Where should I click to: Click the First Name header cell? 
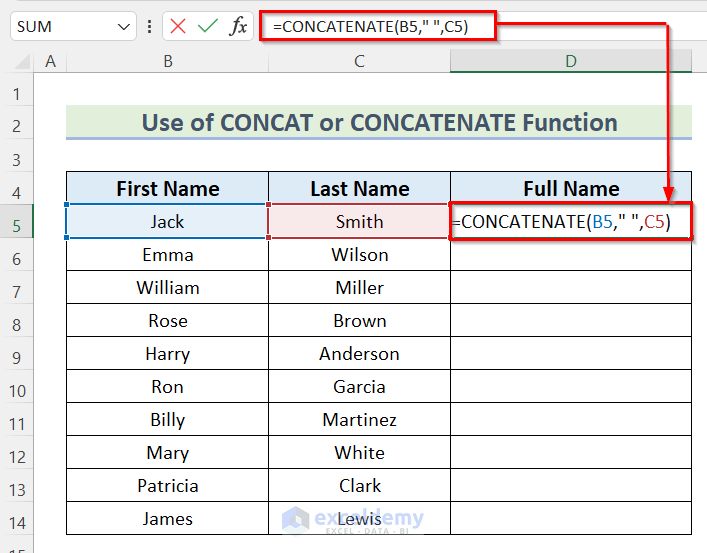[167, 189]
